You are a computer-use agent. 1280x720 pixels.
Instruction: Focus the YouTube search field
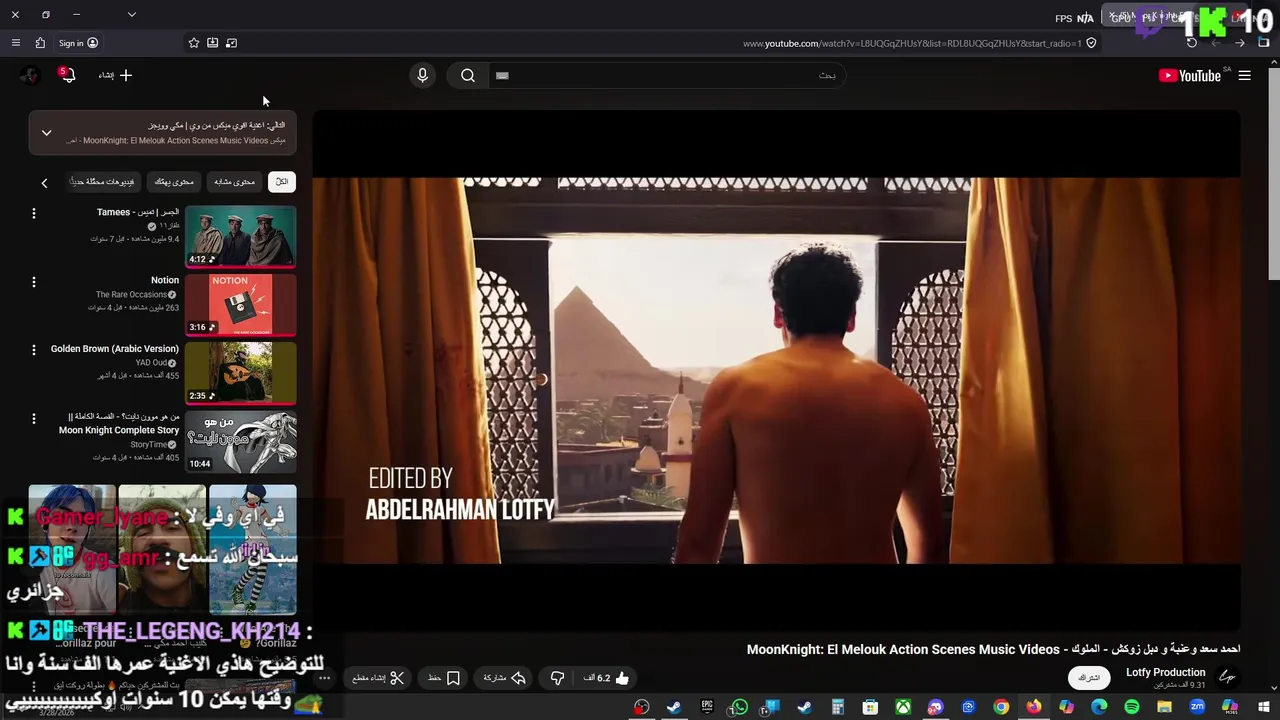665,75
